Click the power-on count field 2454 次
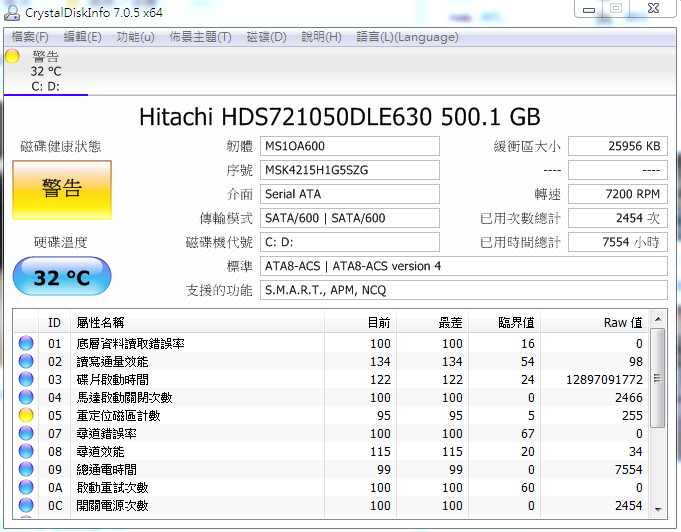This screenshot has width=681, height=532. point(618,218)
